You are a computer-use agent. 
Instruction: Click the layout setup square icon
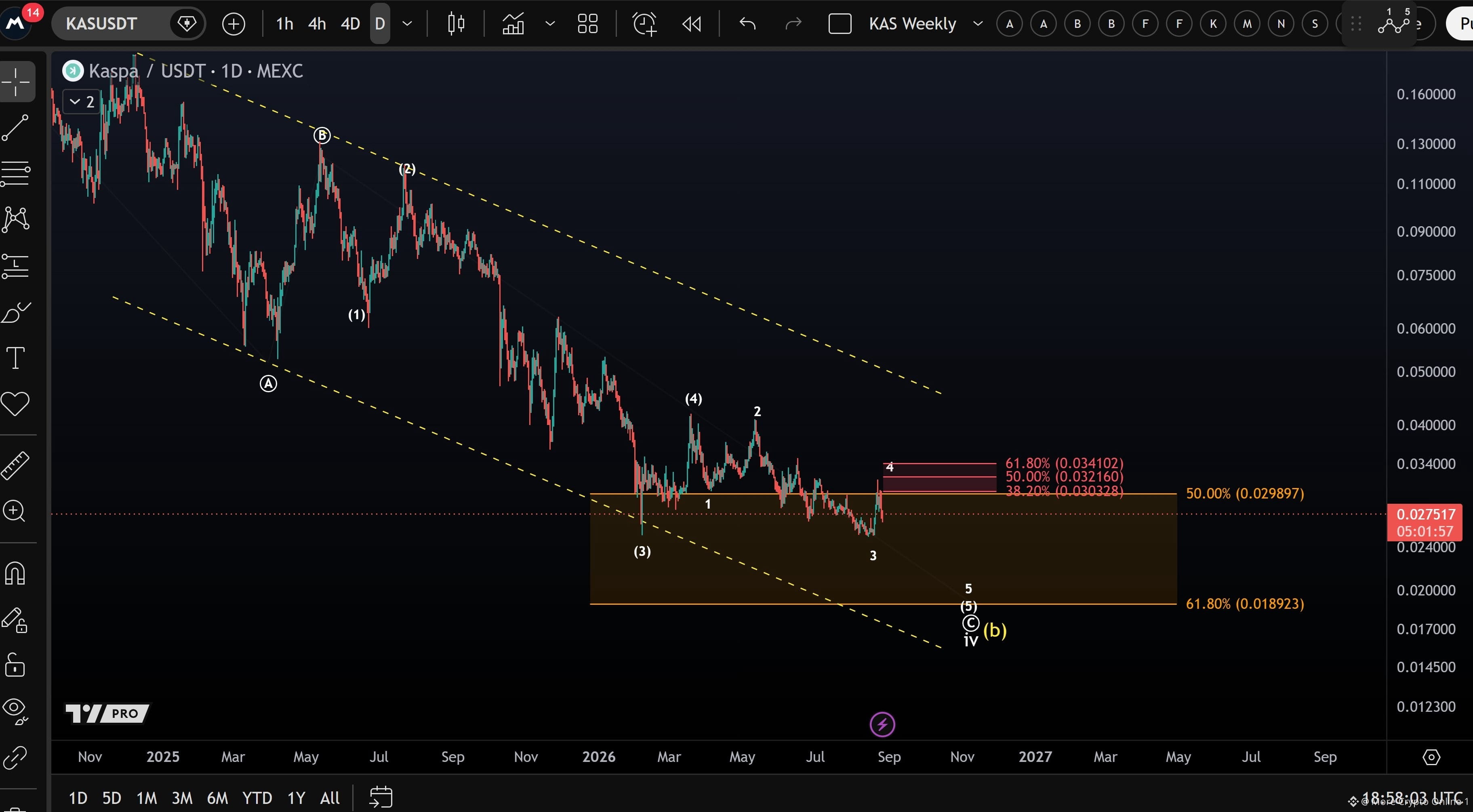click(x=840, y=24)
